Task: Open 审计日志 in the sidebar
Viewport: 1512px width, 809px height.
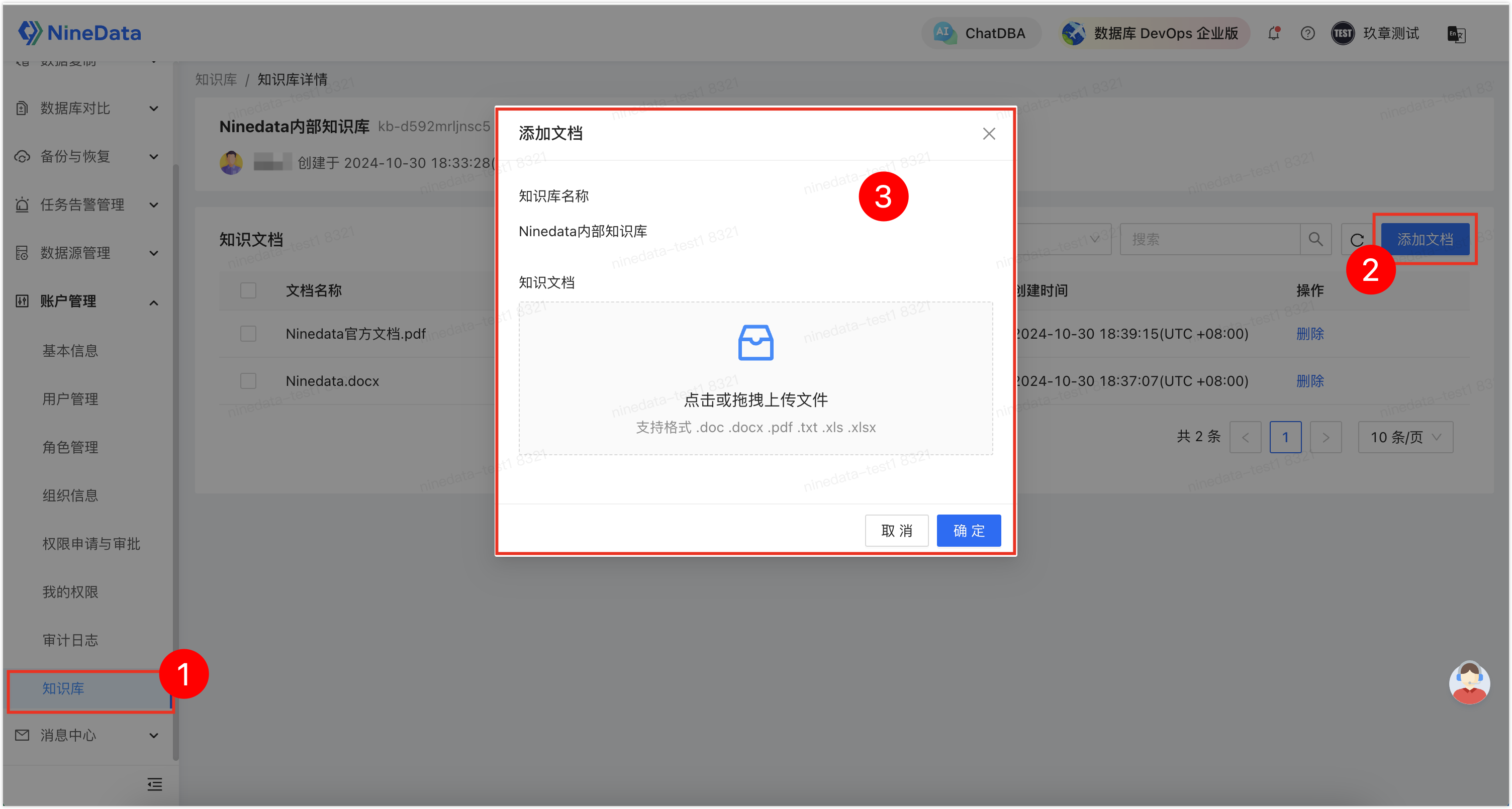Action: [70, 640]
